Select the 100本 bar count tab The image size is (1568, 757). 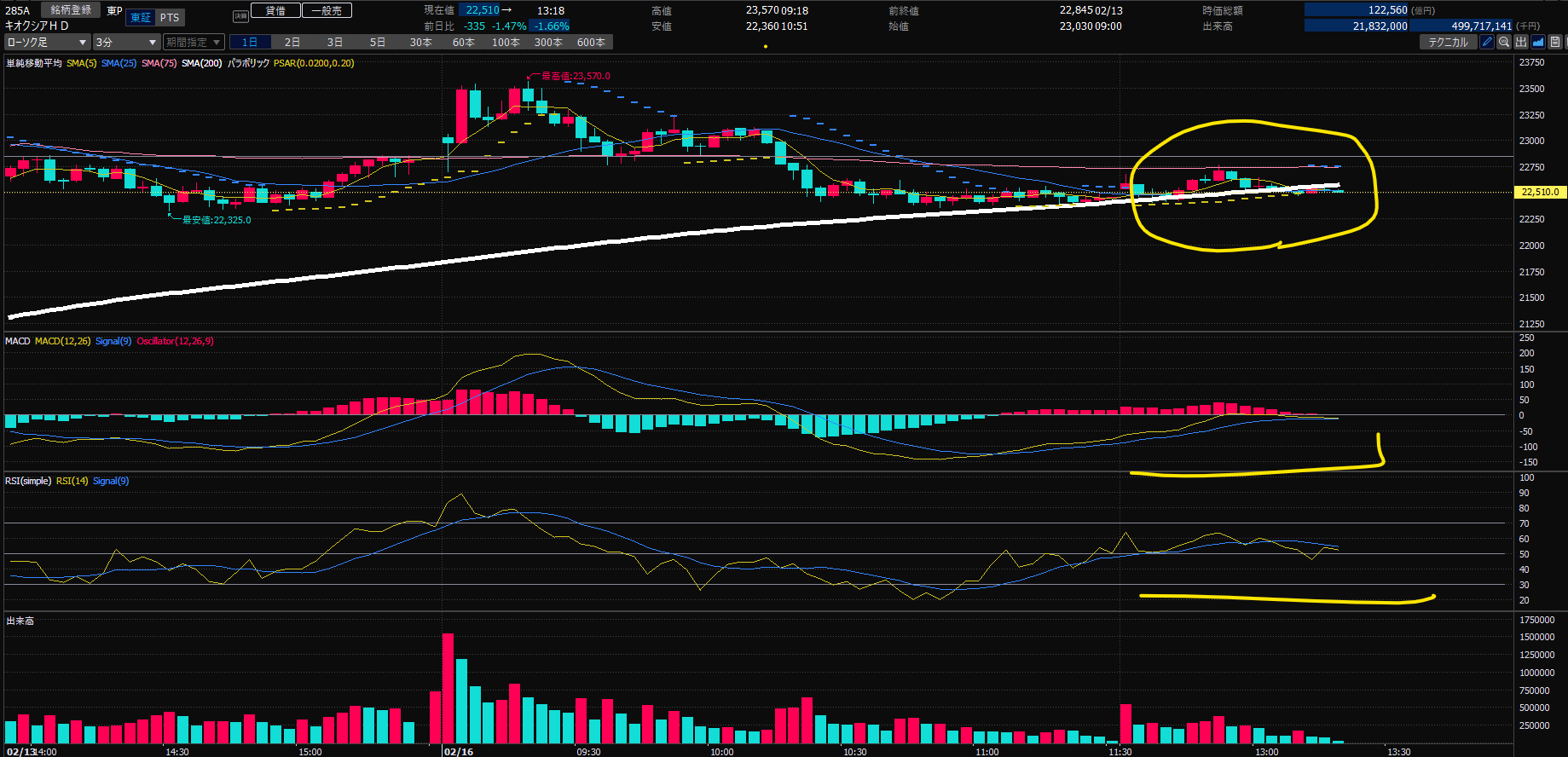[x=506, y=42]
